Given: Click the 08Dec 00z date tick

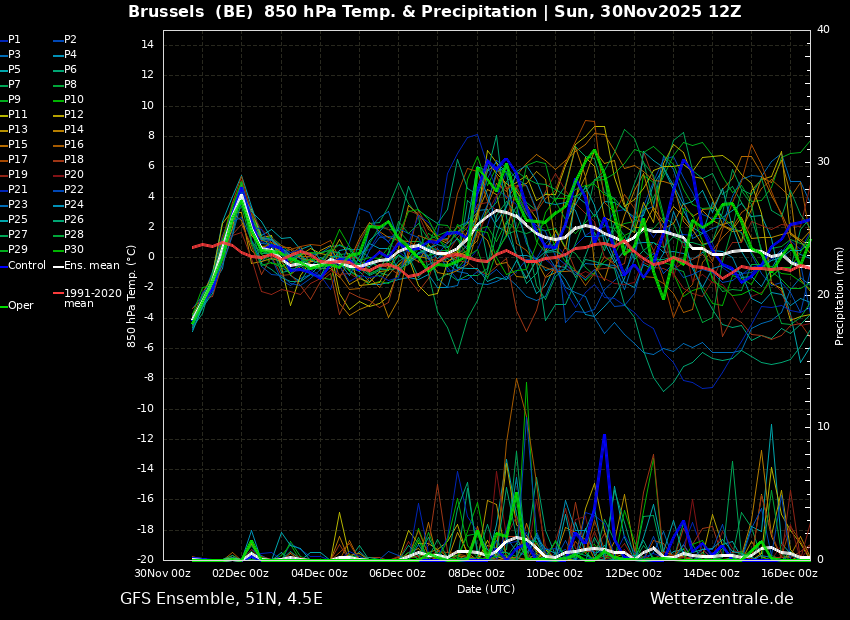Looking at the screenshot, I should pyautogui.click(x=476, y=573).
